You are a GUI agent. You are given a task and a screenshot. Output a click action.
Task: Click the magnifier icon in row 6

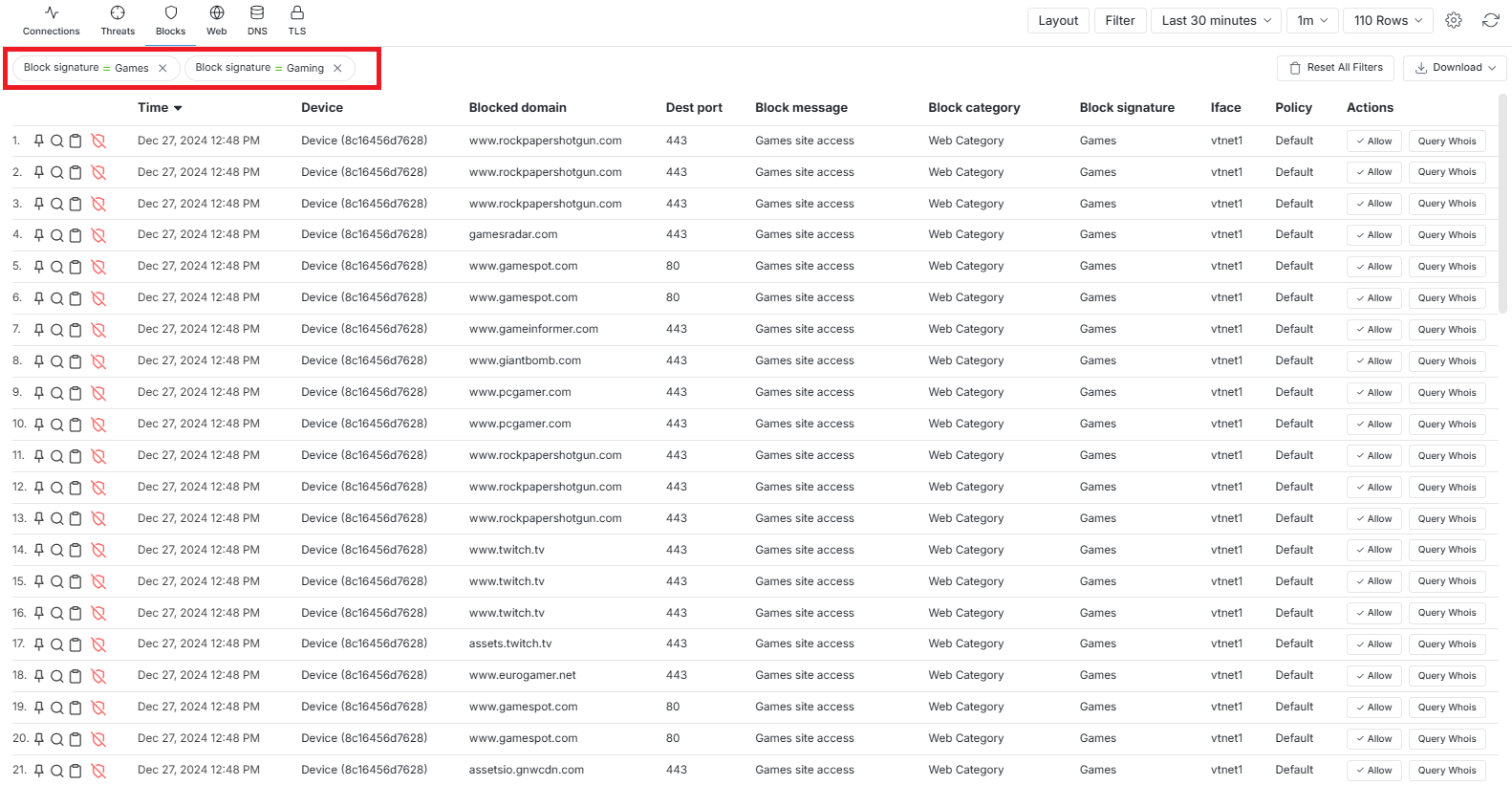pos(57,298)
